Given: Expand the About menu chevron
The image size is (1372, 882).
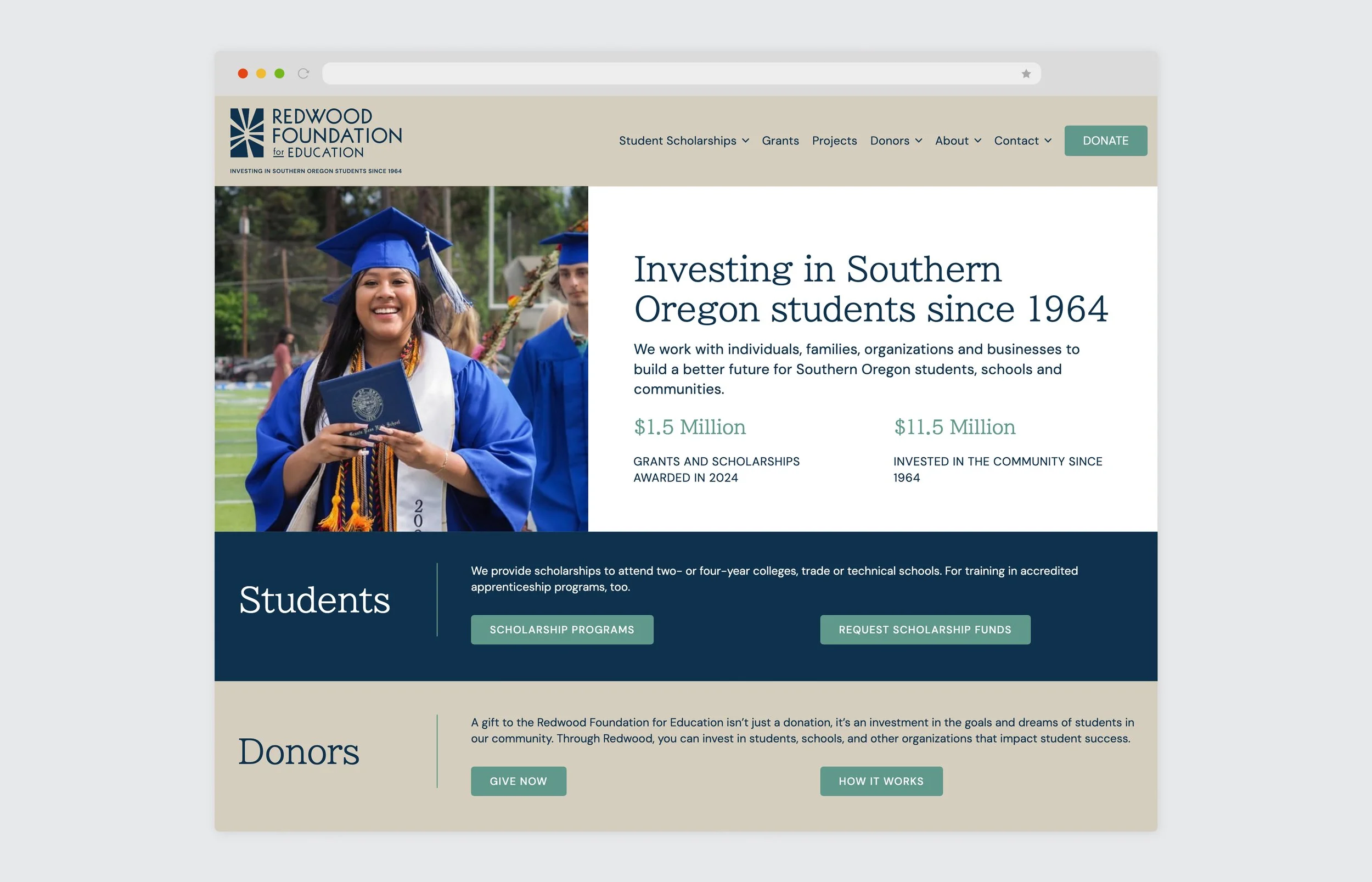Looking at the screenshot, I should [977, 141].
